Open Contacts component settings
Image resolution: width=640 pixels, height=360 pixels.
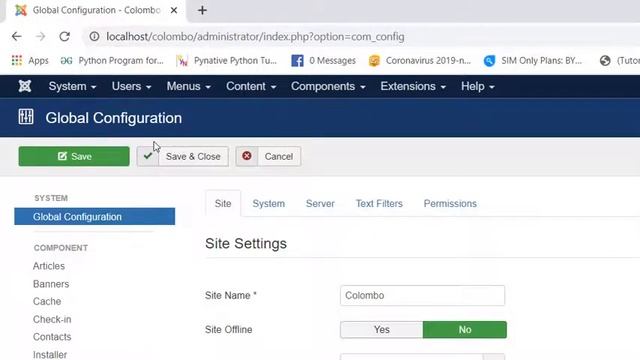[52, 337]
